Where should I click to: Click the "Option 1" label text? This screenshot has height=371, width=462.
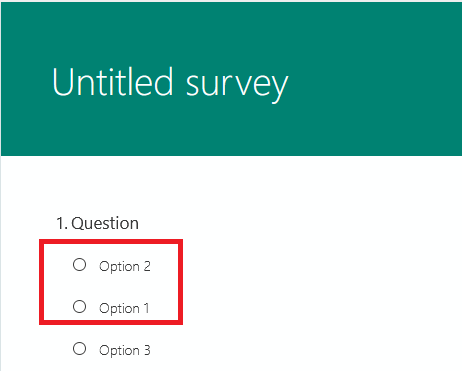(124, 309)
